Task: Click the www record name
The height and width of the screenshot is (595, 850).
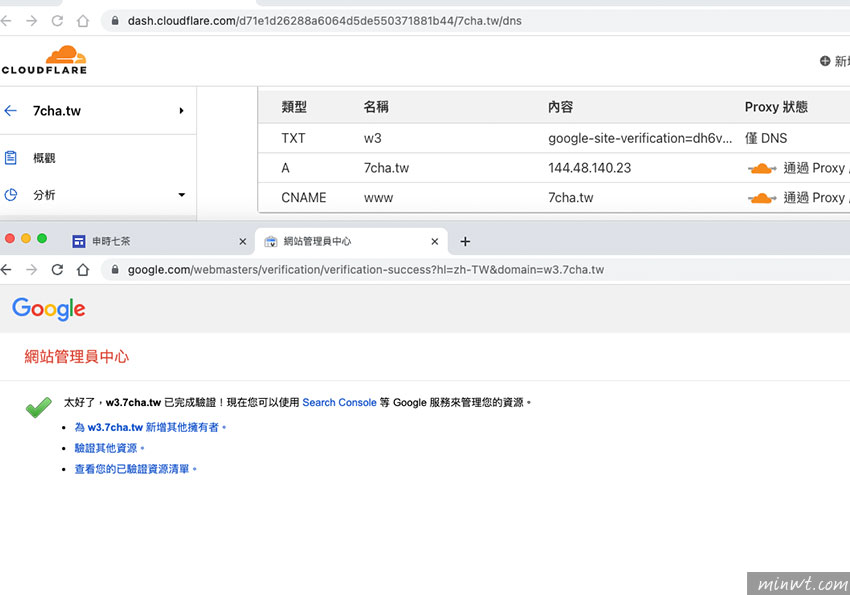Action: tap(378, 198)
